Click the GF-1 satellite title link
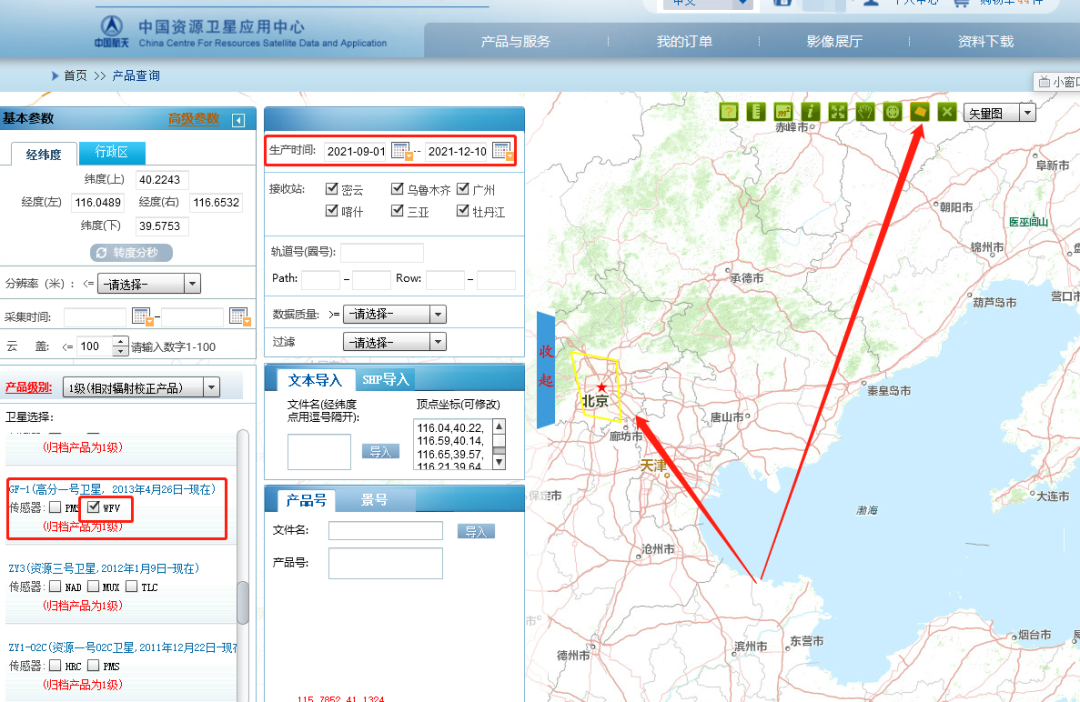1080x702 pixels. click(112, 489)
